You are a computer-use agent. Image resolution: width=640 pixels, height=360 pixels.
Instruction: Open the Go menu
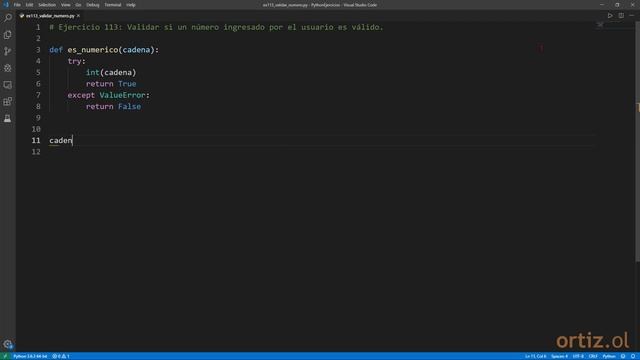[x=78, y=5]
